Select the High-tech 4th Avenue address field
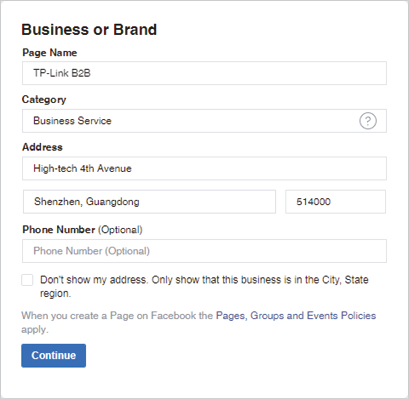The width and height of the screenshot is (409, 399). coord(204,168)
